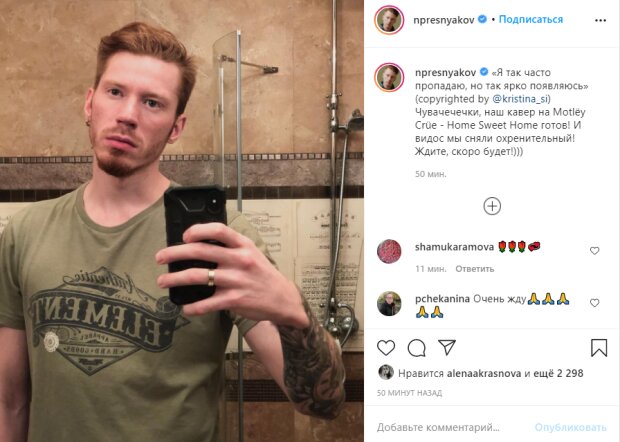Click the Опубликовать post button
The width and height of the screenshot is (620, 442).
(x=570, y=427)
